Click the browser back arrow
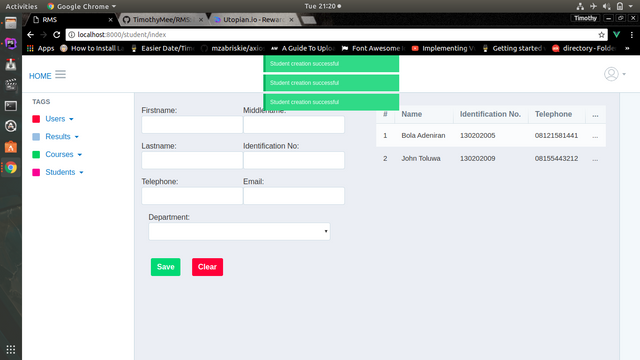Image resolution: width=640 pixels, height=360 pixels. pyautogui.click(x=31, y=35)
